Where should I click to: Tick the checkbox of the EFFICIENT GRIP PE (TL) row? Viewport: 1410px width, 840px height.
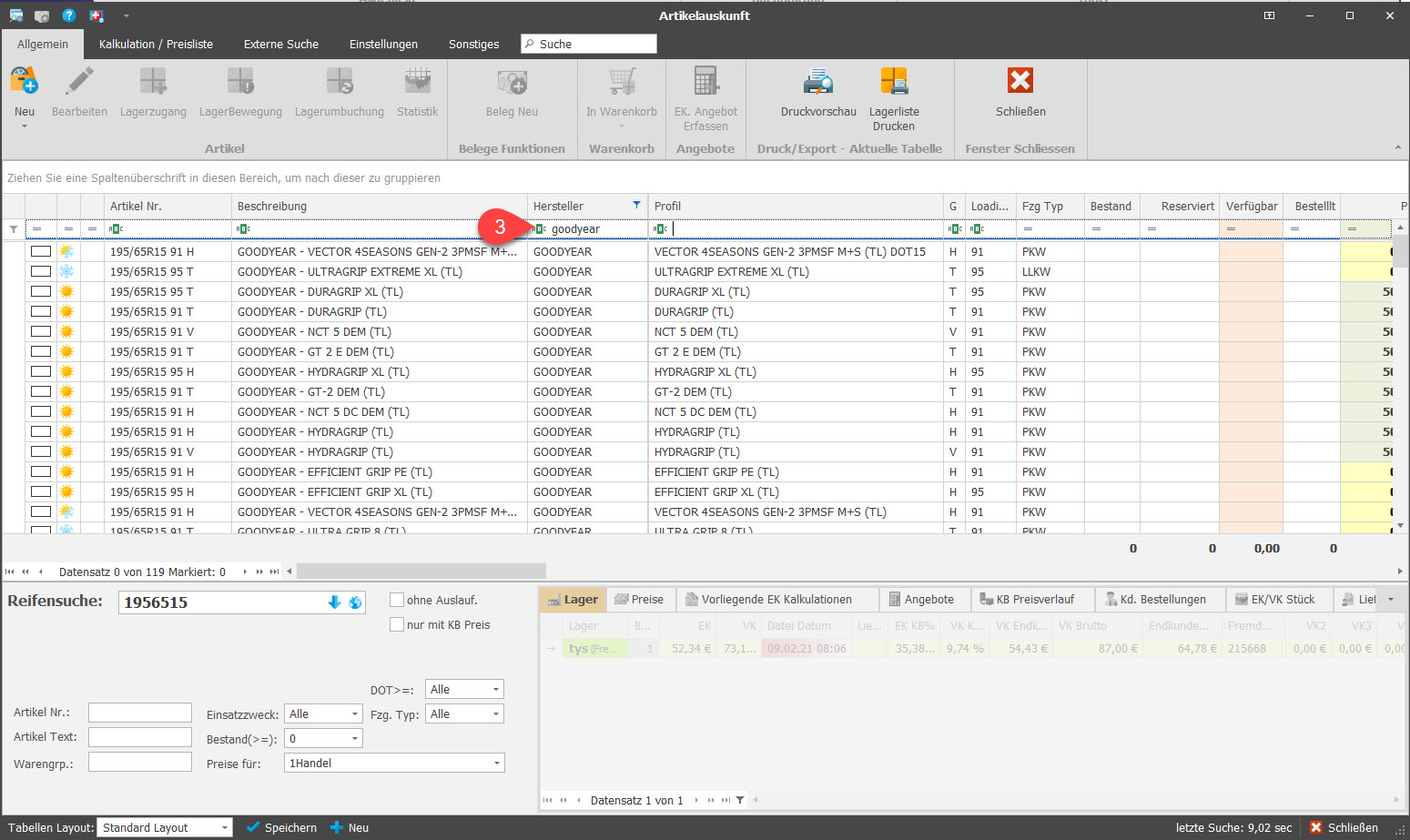click(40, 471)
